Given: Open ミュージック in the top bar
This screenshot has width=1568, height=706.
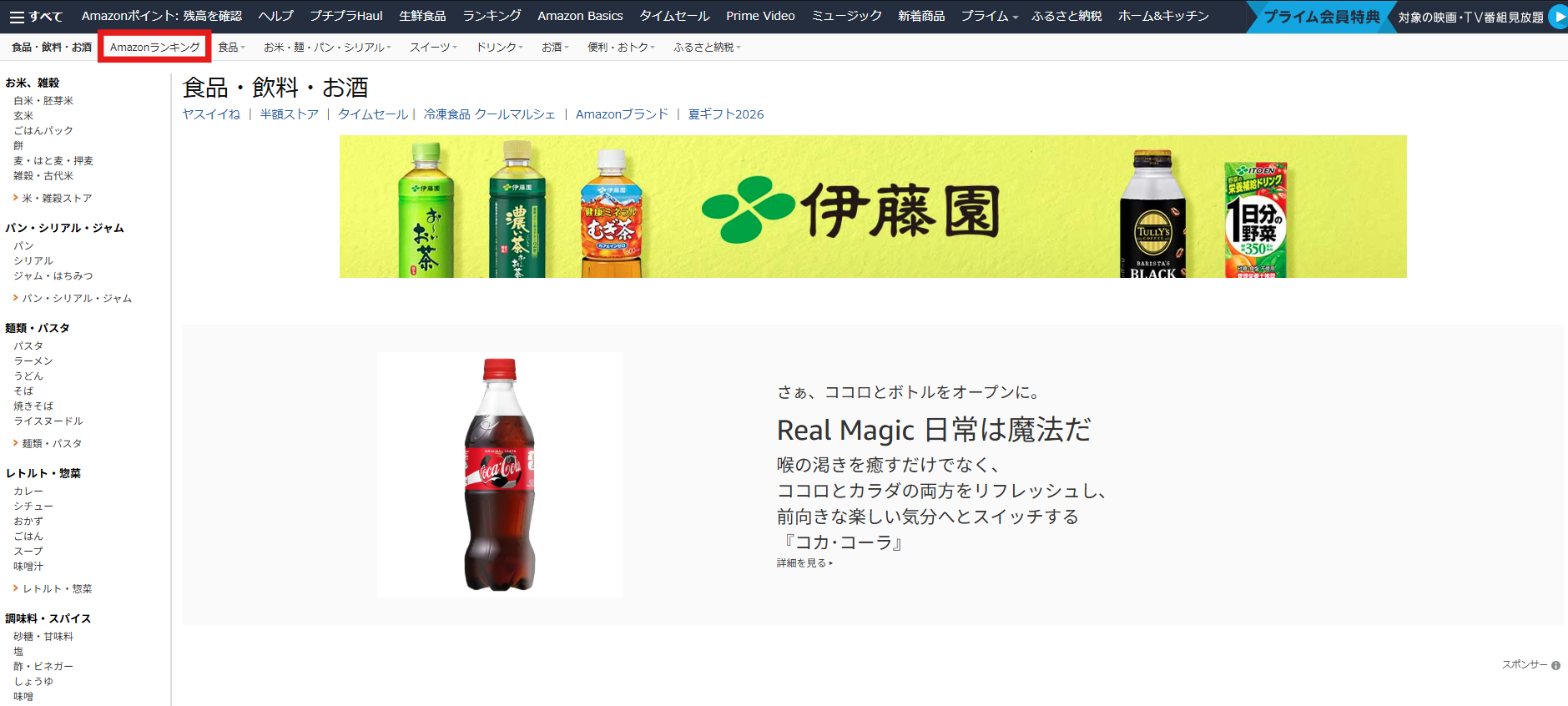Looking at the screenshot, I should pos(846,16).
